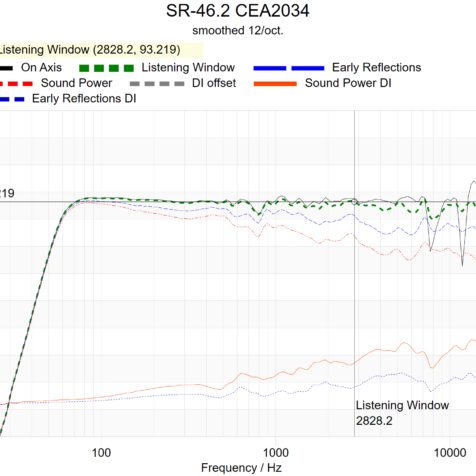Click the orange Sound Power DI legend swatch
This screenshot has width=476, height=476.
tap(275, 84)
